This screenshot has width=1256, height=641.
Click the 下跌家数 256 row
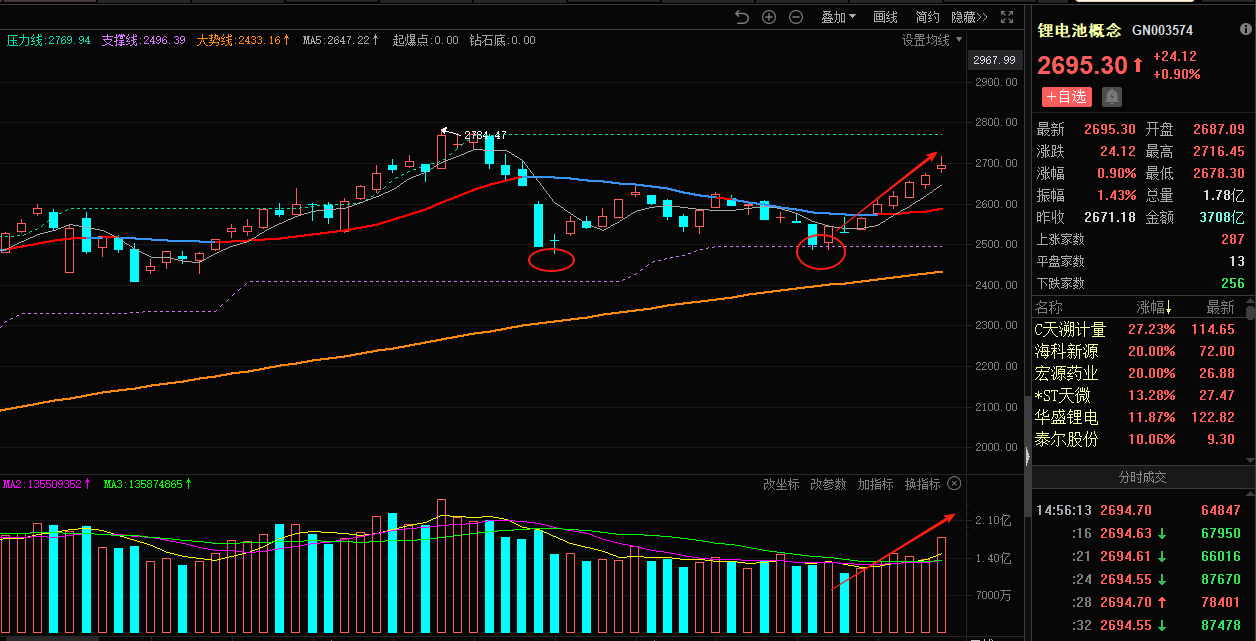(1141, 284)
